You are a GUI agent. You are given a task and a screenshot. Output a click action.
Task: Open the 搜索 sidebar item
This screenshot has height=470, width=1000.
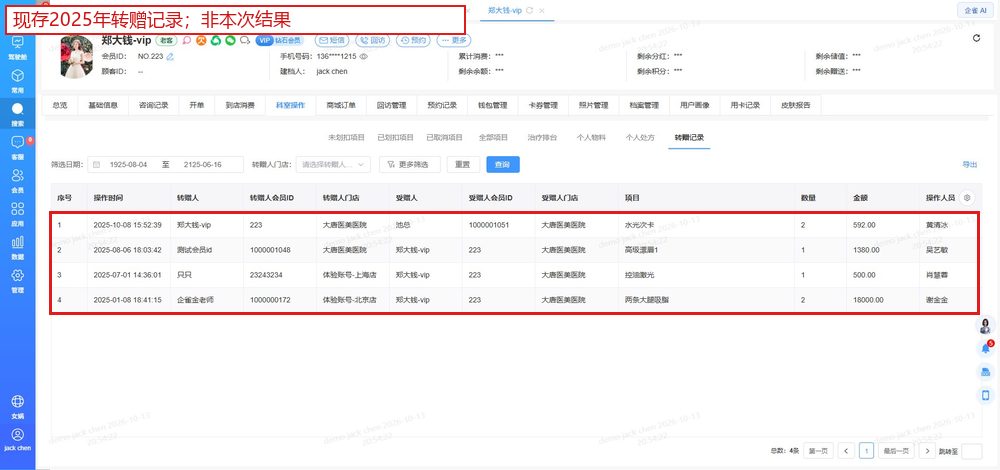click(x=17, y=114)
